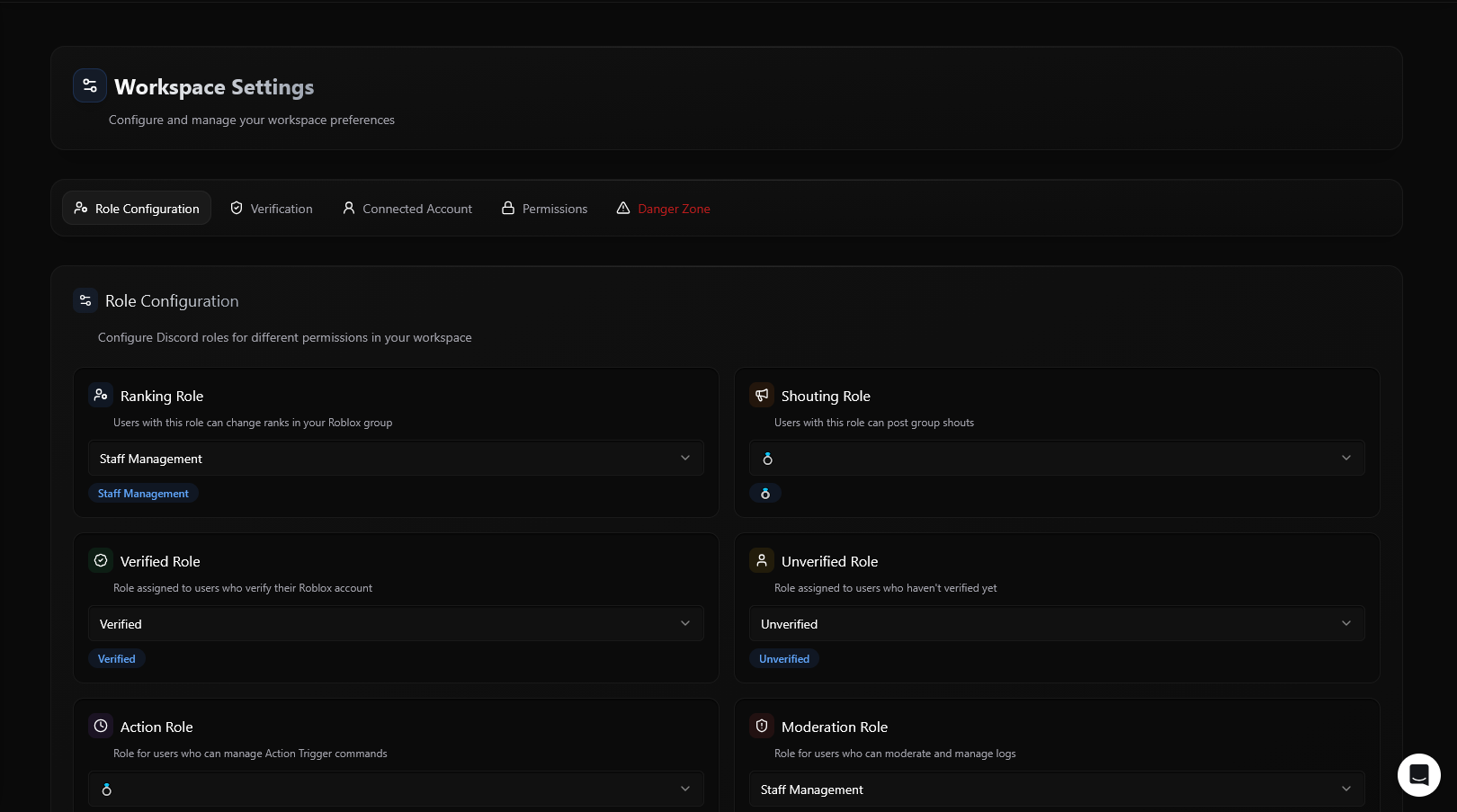This screenshot has width=1457, height=812.
Task: Click the Moderation Role shield icon
Action: (x=762, y=727)
